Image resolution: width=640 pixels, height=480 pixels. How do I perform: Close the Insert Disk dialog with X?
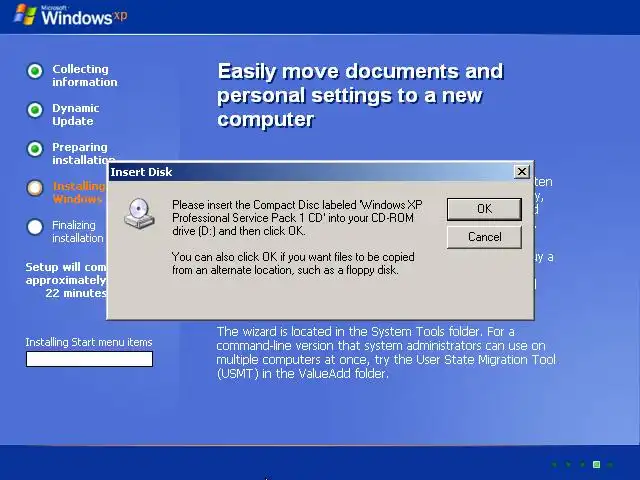coord(522,171)
